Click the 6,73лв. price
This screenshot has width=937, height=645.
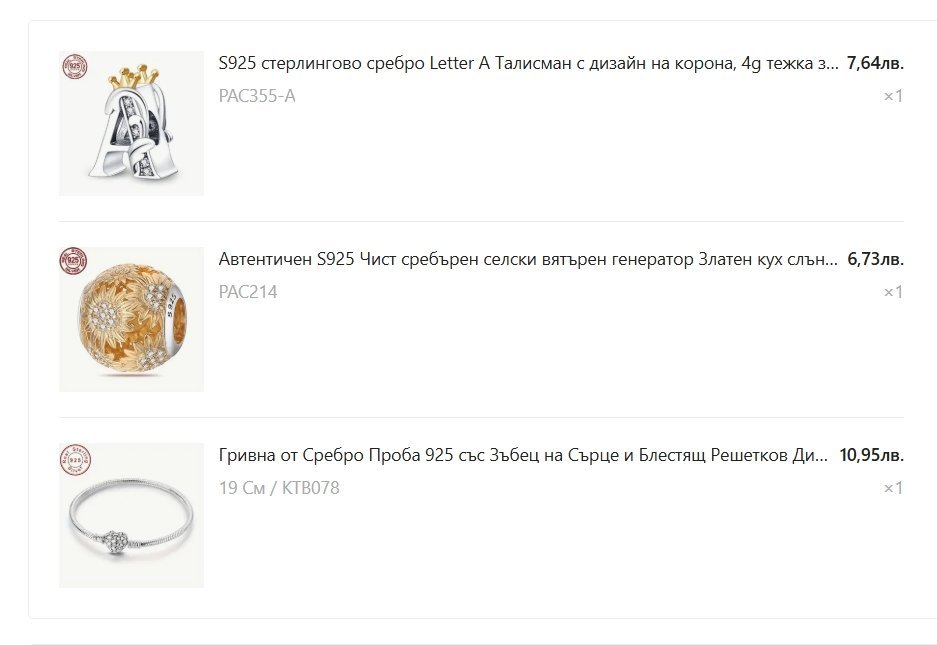click(875, 259)
